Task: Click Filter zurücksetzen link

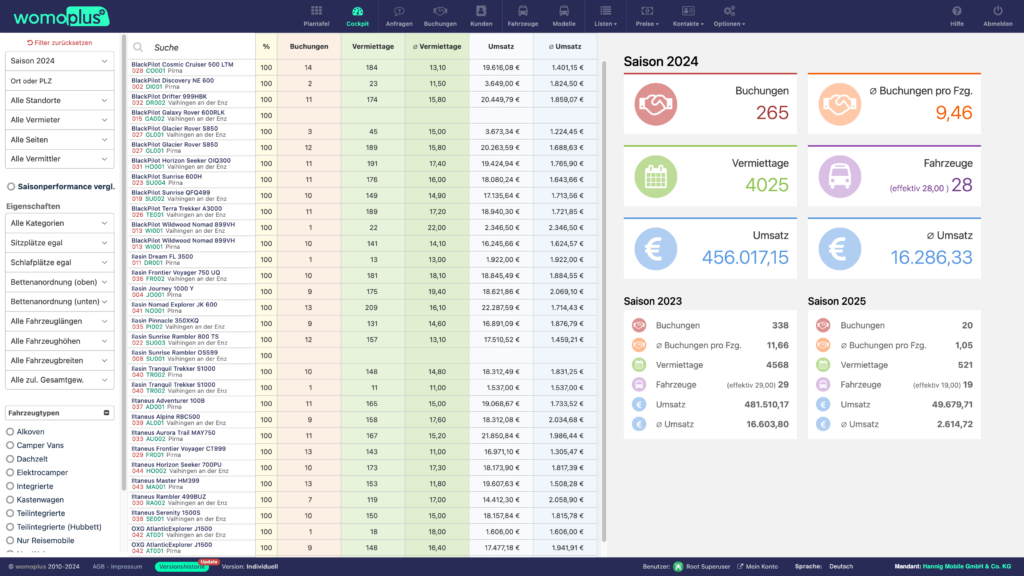Action: tap(59, 43)
